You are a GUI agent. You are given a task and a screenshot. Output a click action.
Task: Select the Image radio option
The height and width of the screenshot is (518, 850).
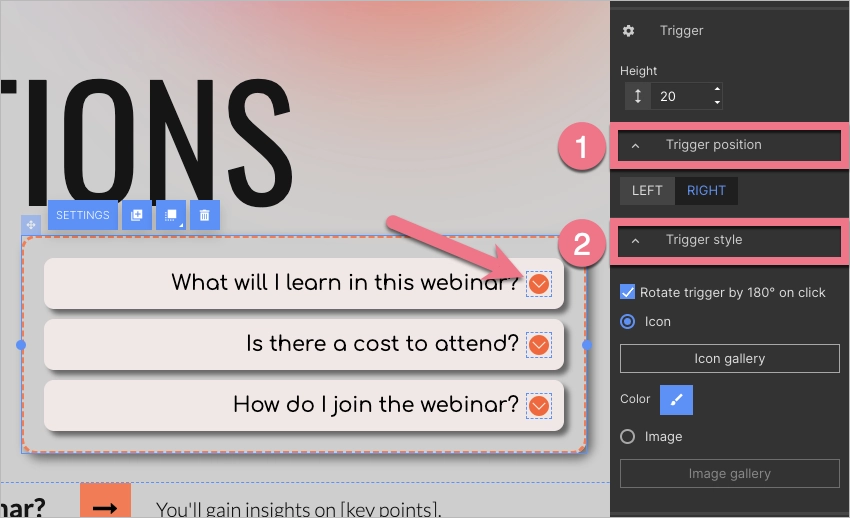627,437
